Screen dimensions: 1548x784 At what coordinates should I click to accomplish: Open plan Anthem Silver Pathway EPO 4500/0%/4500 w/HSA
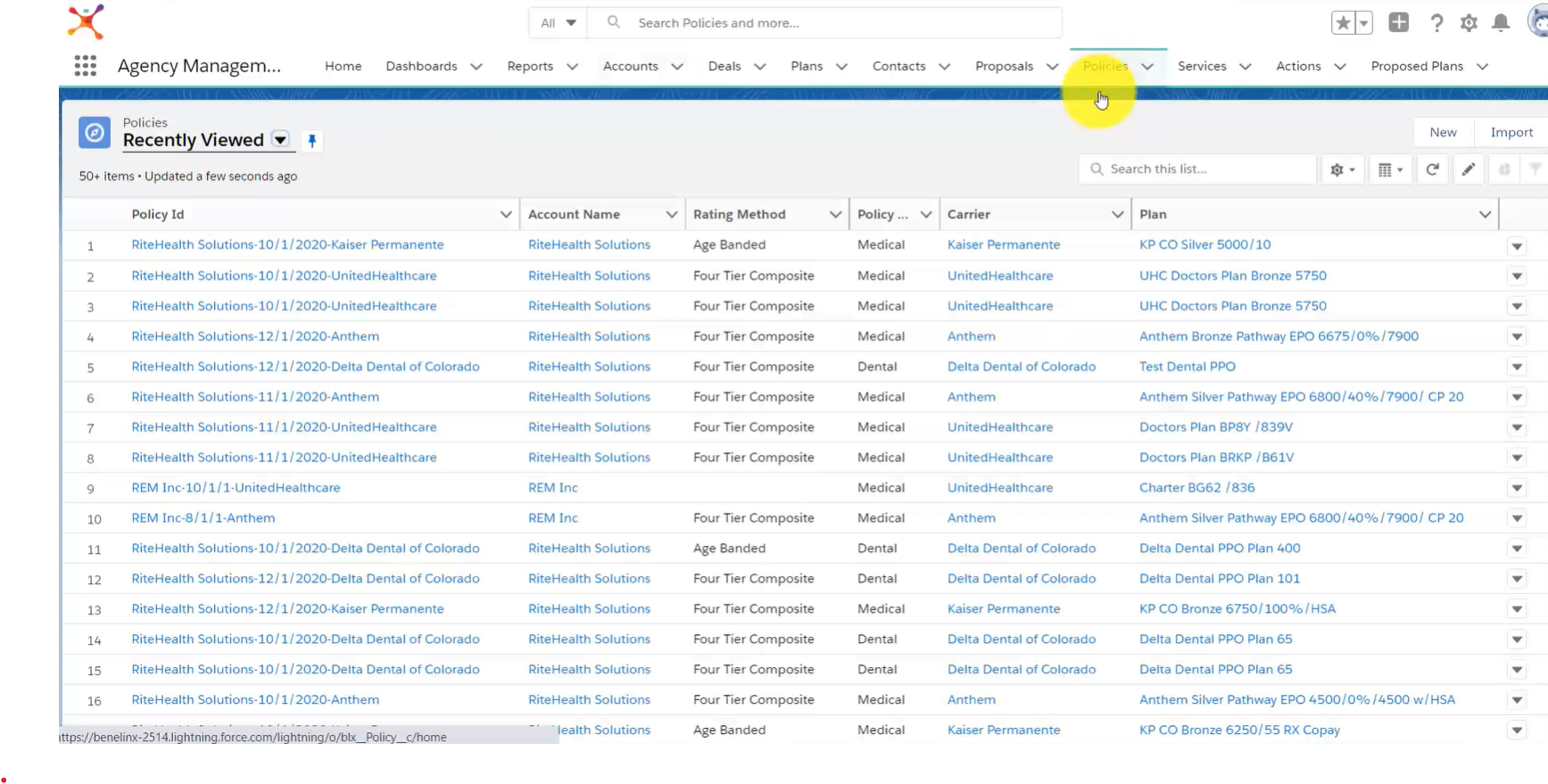tap(1297, 700)
